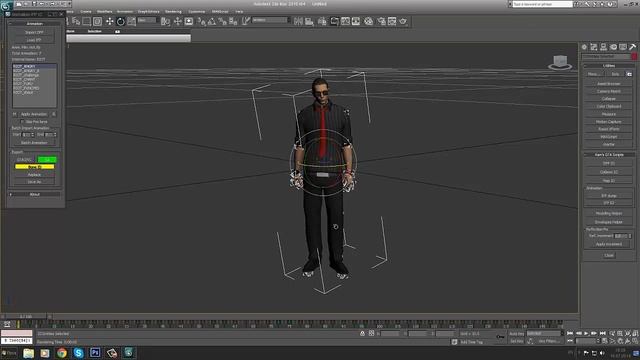Open the Material Editor icon

pos(369,21)
